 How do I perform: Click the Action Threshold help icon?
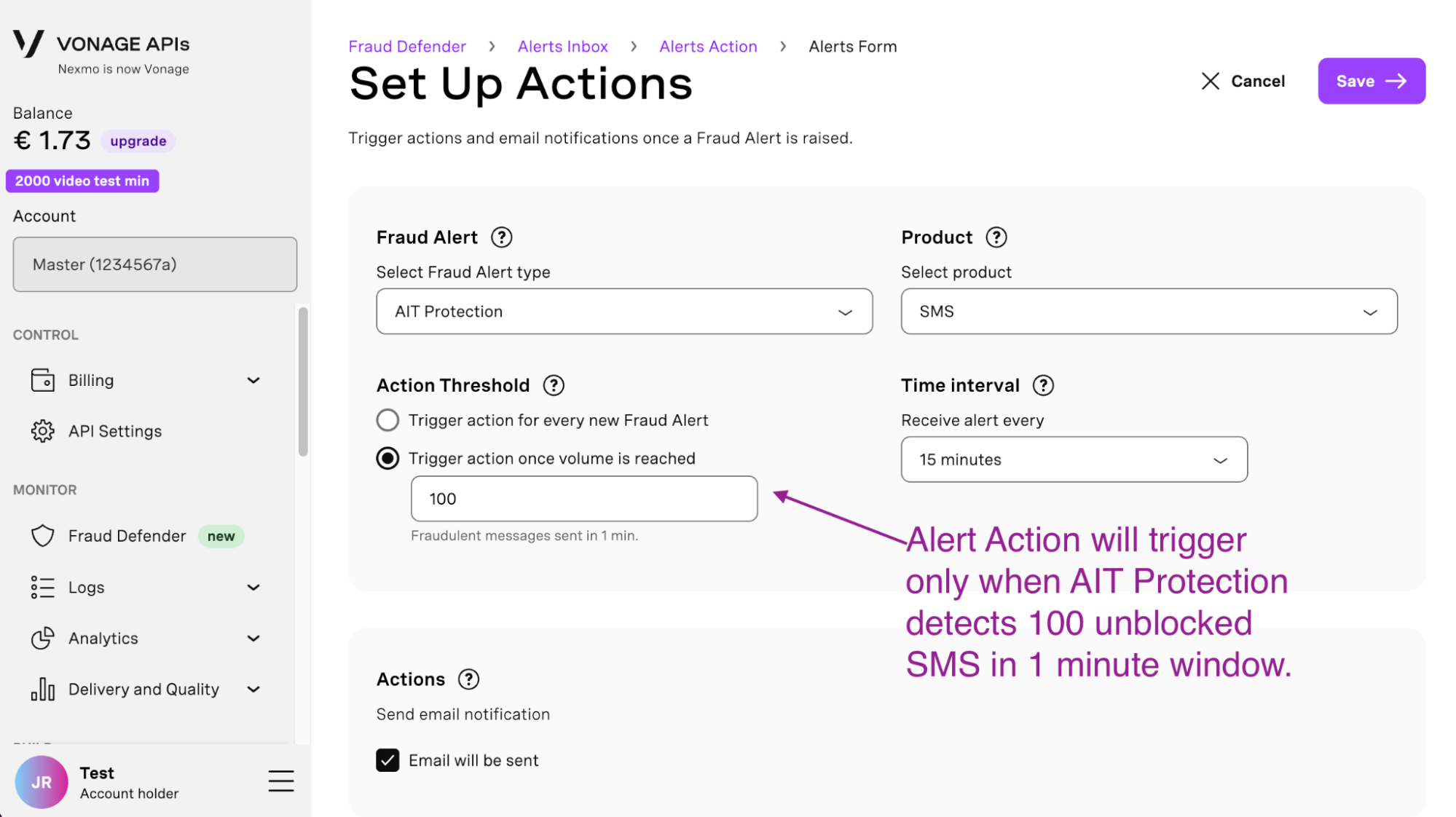554,385
